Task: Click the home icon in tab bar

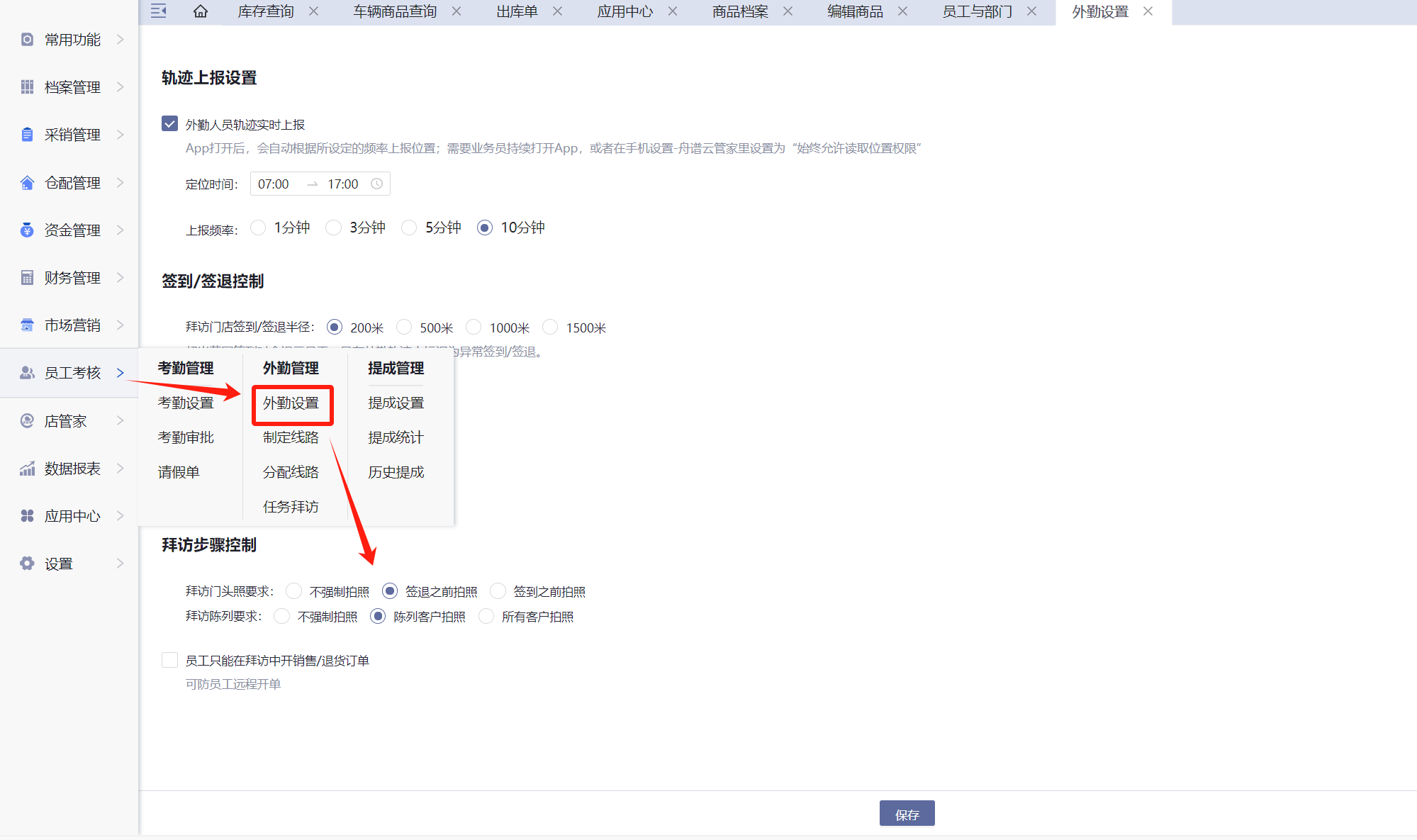Action: pos(201,11)
